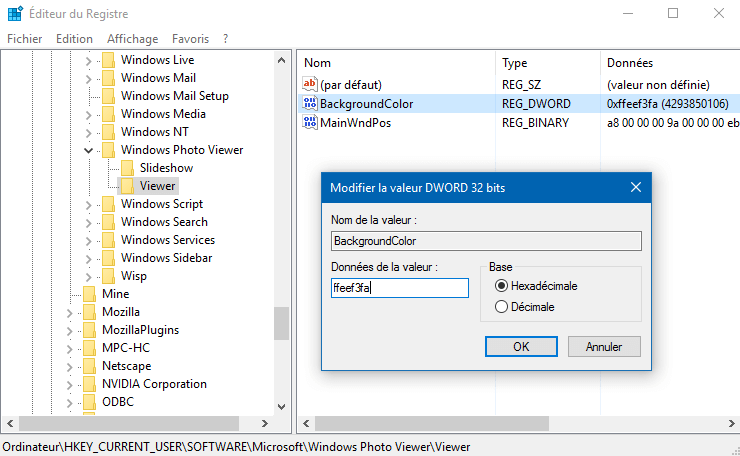Screen dimensions: 740x456
Task: Click the (par défaut) string value icon
Action: [310, 84]
